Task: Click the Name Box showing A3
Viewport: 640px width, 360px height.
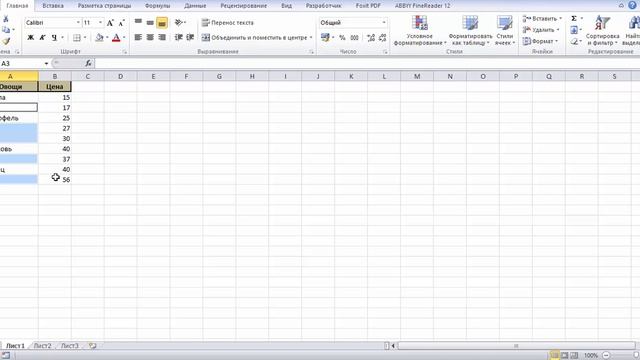Action: click(x=21, y=64)
